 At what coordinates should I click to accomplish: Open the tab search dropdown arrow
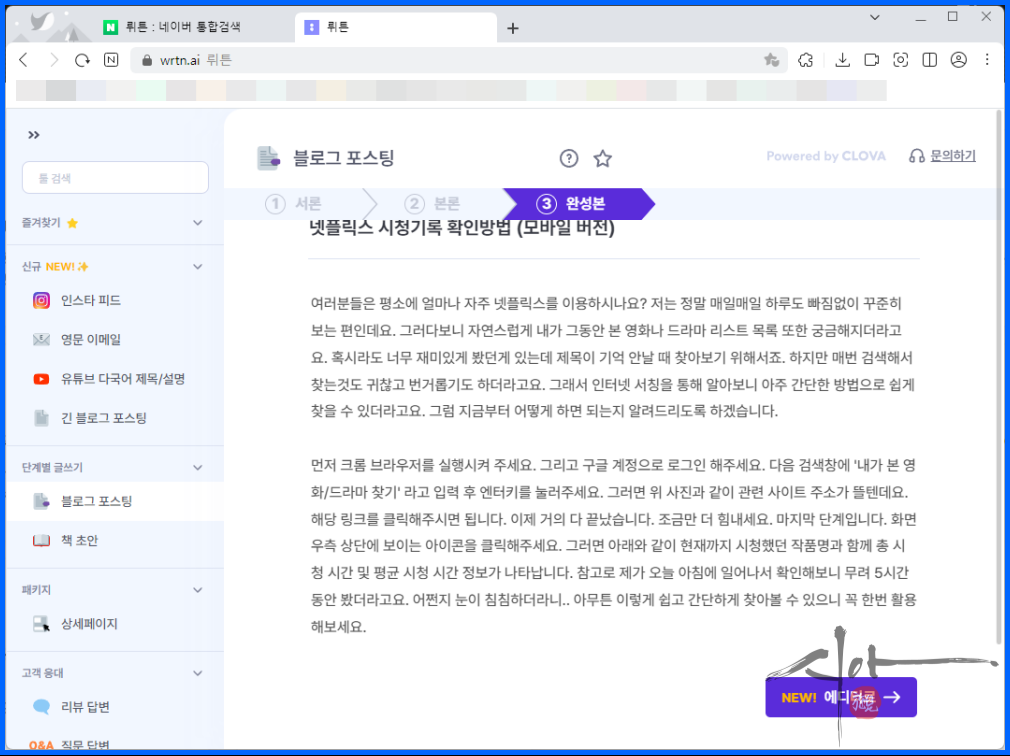(x=875, y=17)
